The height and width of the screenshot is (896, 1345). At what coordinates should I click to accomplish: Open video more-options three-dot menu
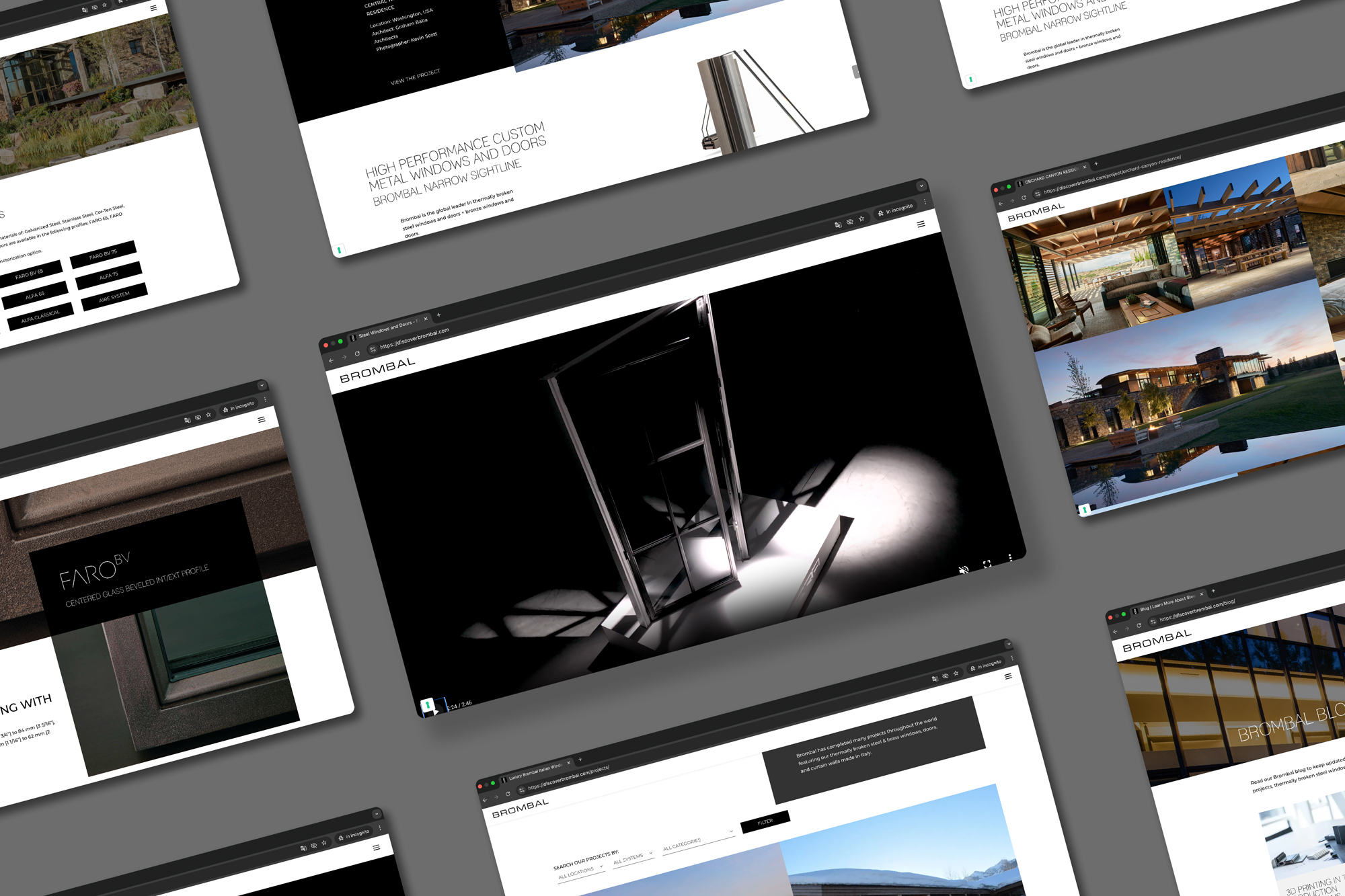[x=1010, y=558]
